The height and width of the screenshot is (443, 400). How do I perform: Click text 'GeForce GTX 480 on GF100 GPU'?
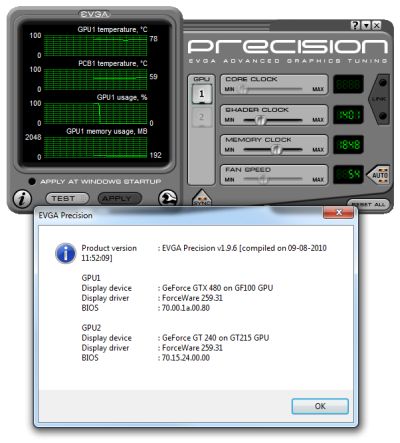pos(217,288)
